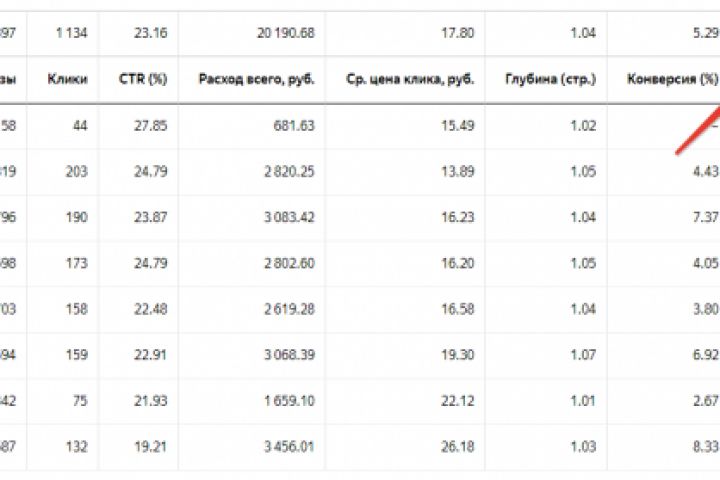Screen dimensions: 720x480
Task: Select the CTR cell showing 27.85
Action: (150, 125)
